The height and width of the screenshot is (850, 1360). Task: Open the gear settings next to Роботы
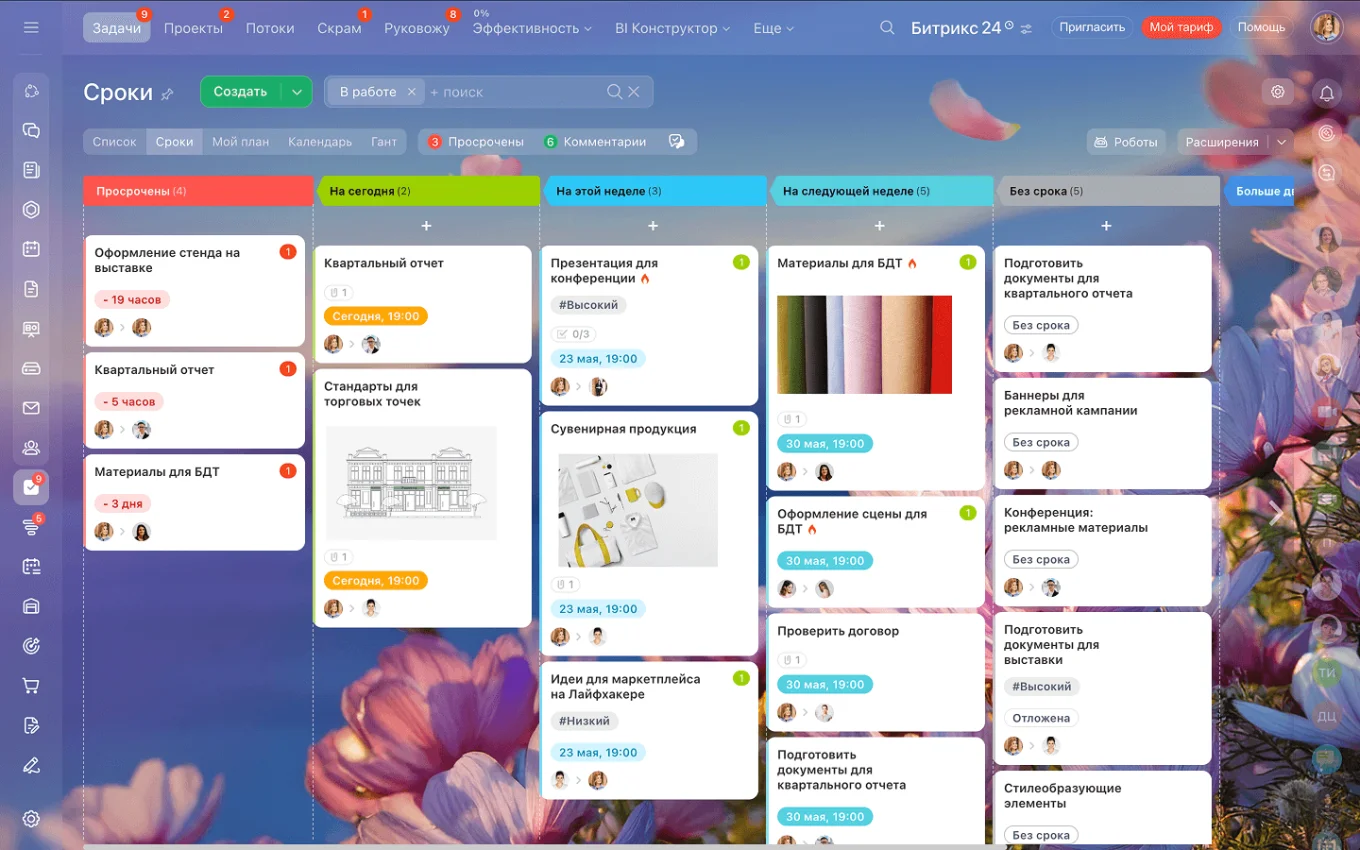pyautogui.click(x=1277, y=92)
